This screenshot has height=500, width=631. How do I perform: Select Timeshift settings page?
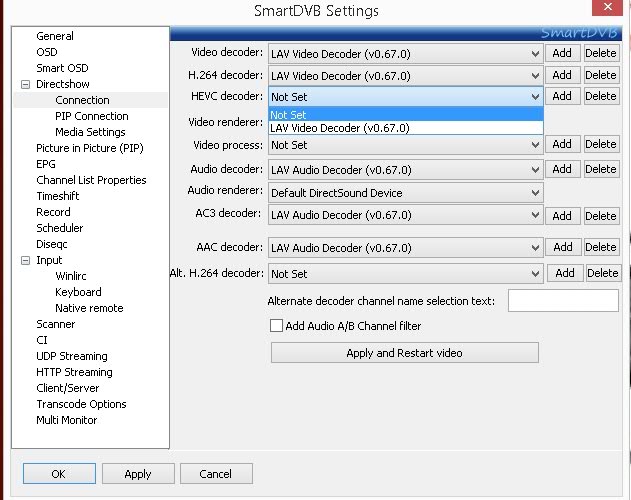(x=58, y=196)
